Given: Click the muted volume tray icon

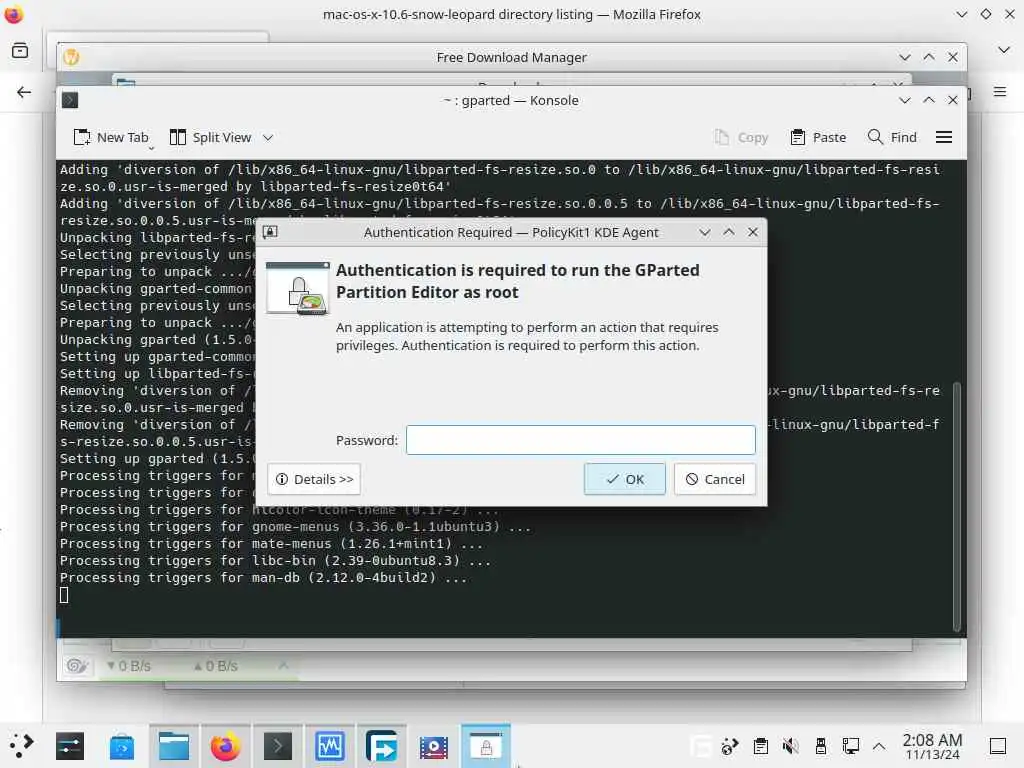Looking at the screenshot, I should tap(791, 746).
